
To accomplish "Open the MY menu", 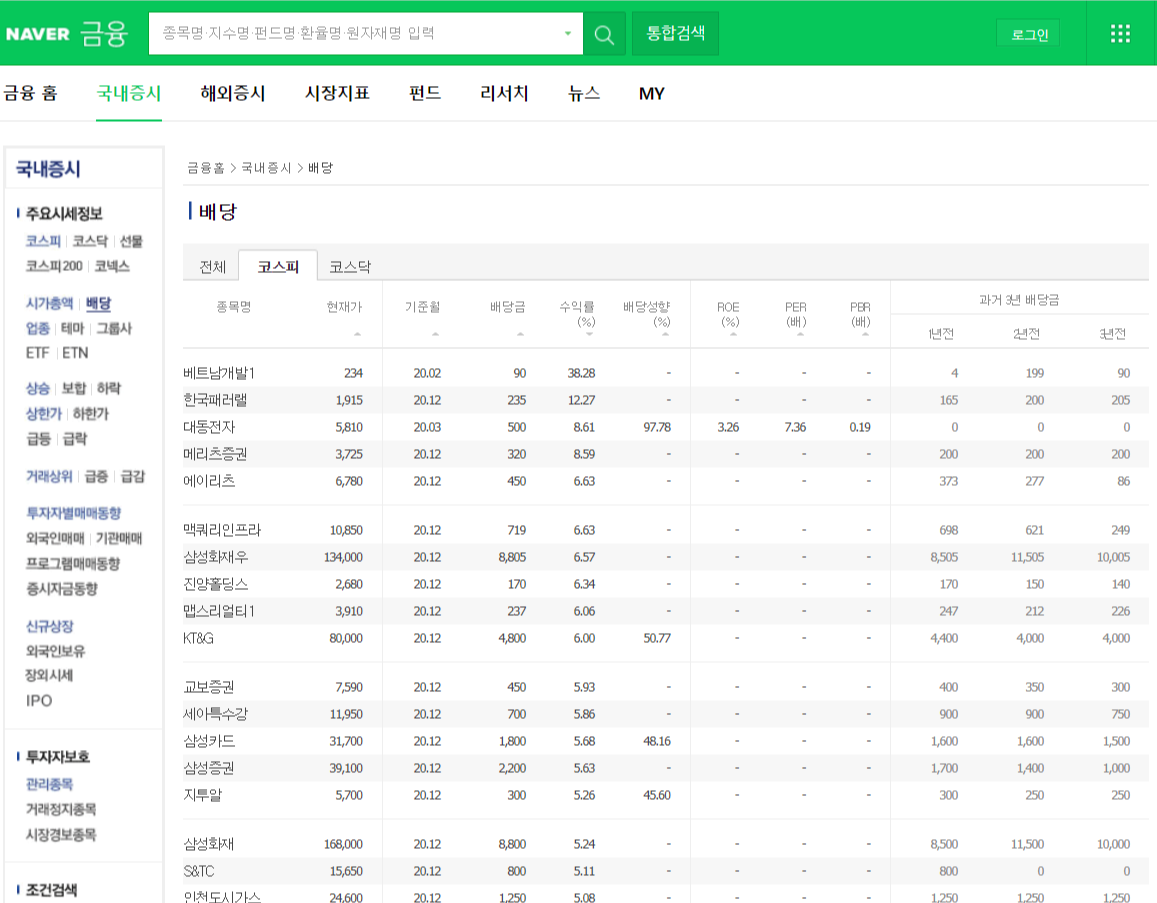I will pos(652,94).
